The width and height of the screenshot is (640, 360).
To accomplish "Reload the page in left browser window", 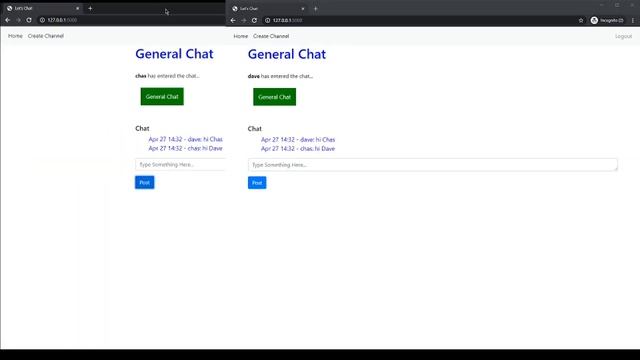I will (x=29, y=20).
